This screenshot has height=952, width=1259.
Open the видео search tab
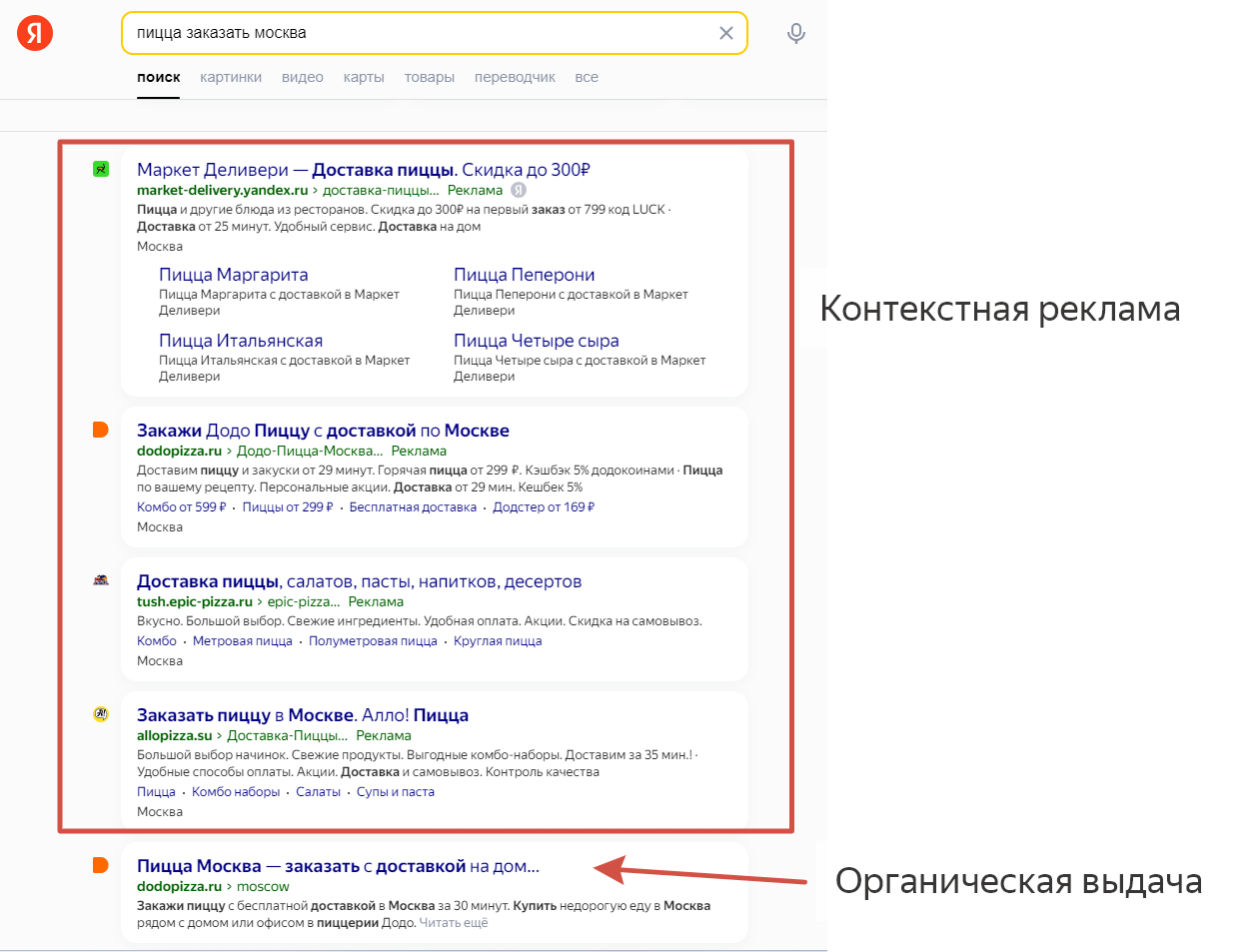303,77
